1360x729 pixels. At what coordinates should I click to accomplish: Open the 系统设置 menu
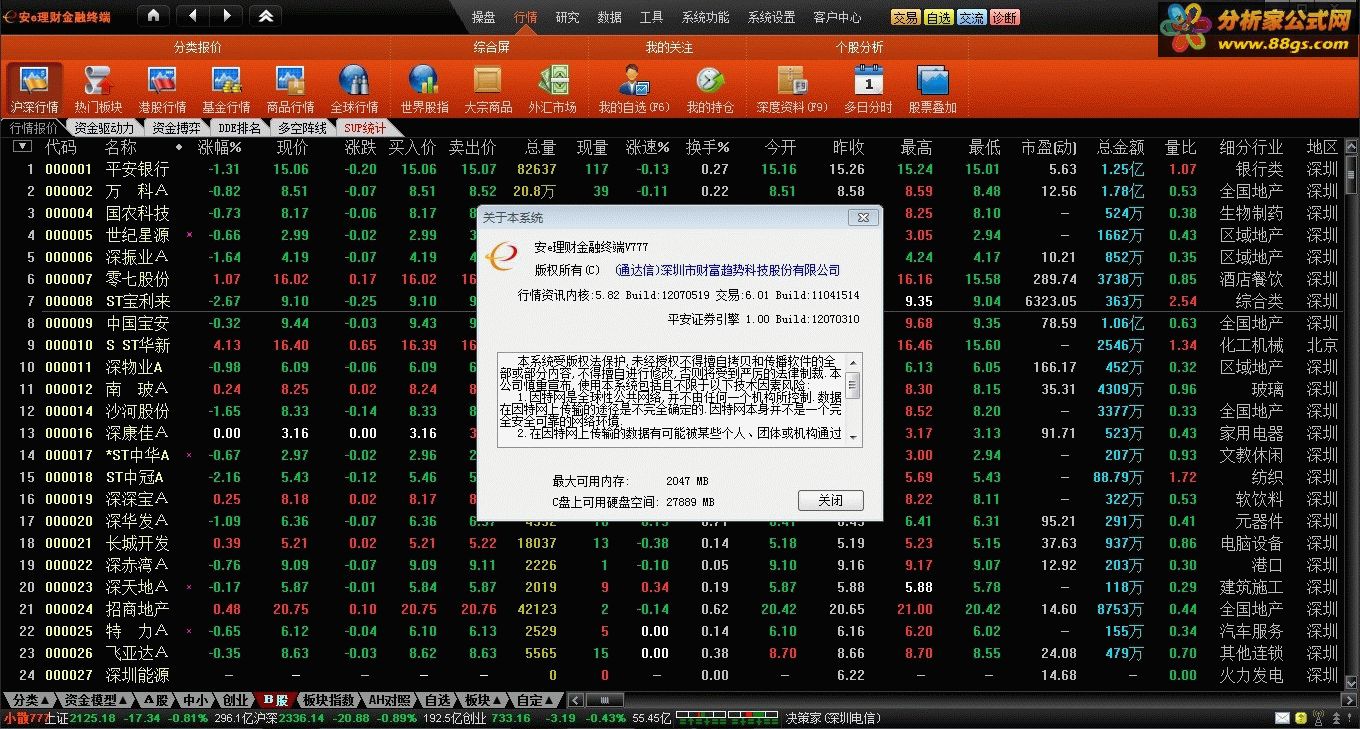(x=771, y=17)
